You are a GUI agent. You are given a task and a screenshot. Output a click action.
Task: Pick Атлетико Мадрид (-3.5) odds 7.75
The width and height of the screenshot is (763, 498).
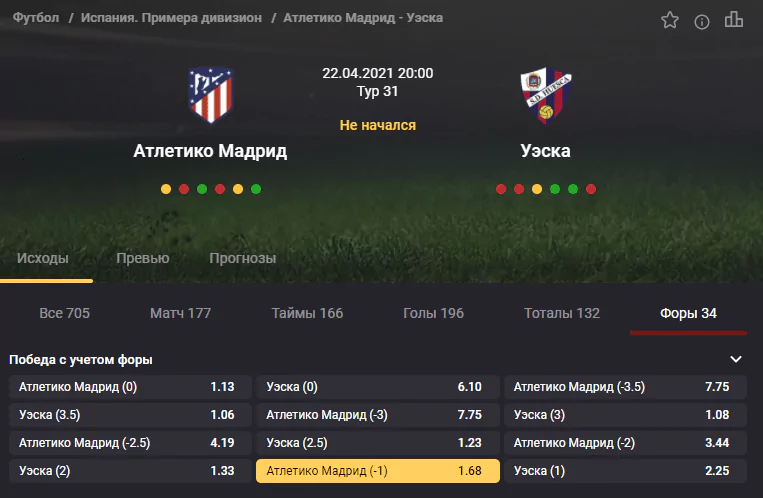(x=625, y=387)
